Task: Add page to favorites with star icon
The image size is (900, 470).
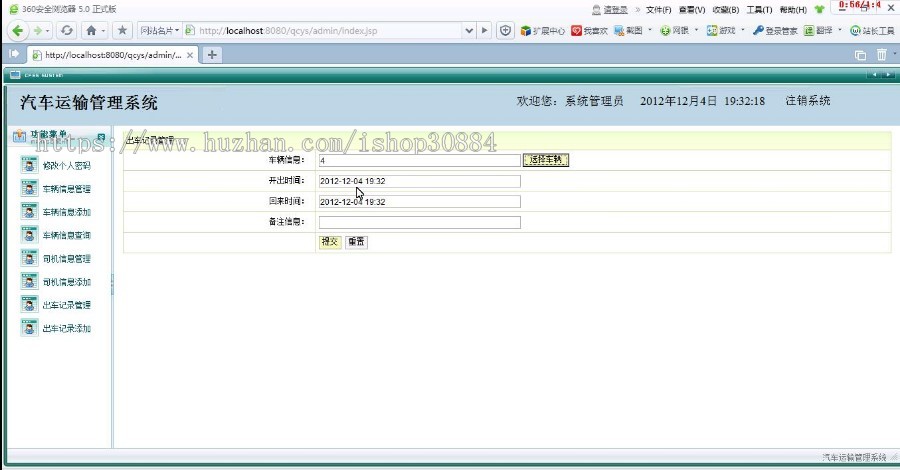Action: pos(122,30)
